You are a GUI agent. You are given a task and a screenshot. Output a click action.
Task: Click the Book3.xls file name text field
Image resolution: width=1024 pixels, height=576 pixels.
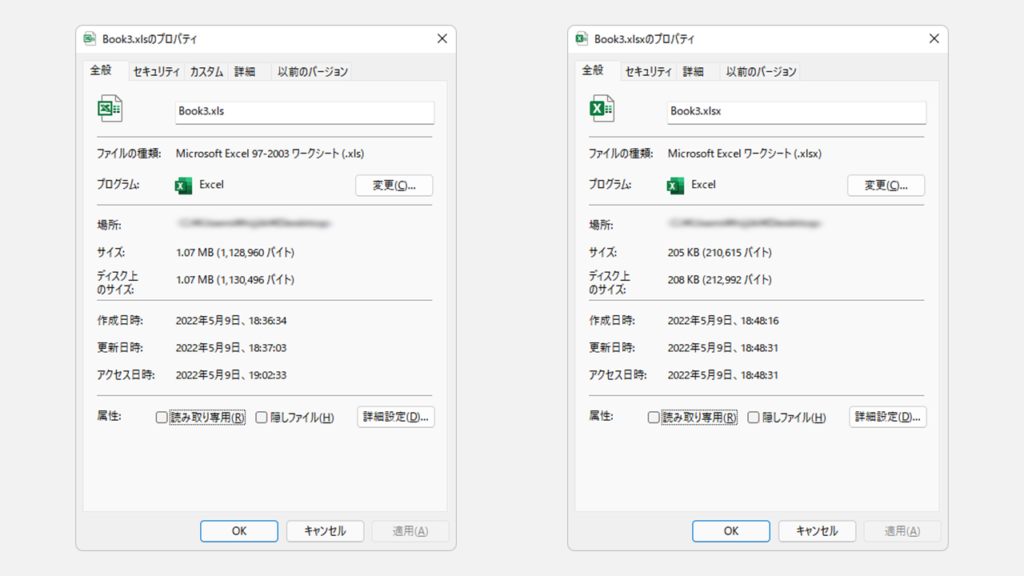pos(304,111)
